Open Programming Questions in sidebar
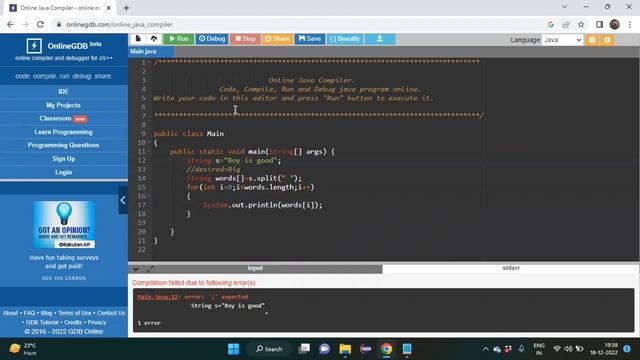The image size is (640, 360). pyautogui.click(x=63, y=145)
